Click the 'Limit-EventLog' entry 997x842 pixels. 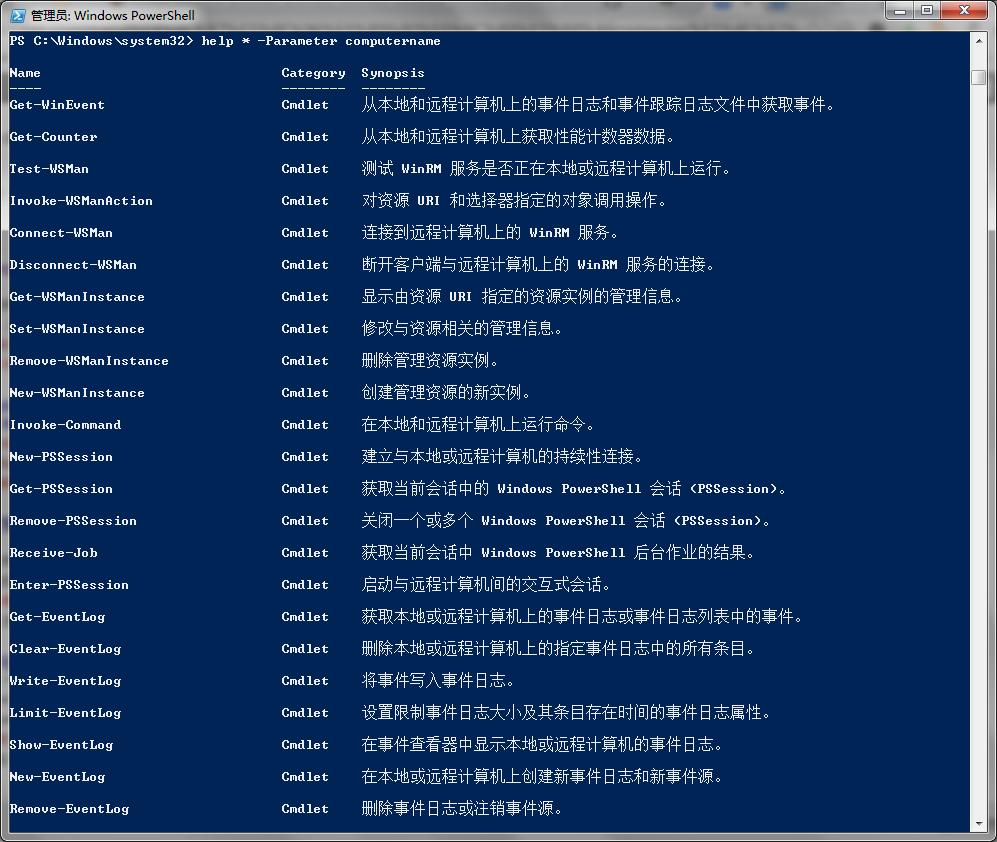point(65,713)
